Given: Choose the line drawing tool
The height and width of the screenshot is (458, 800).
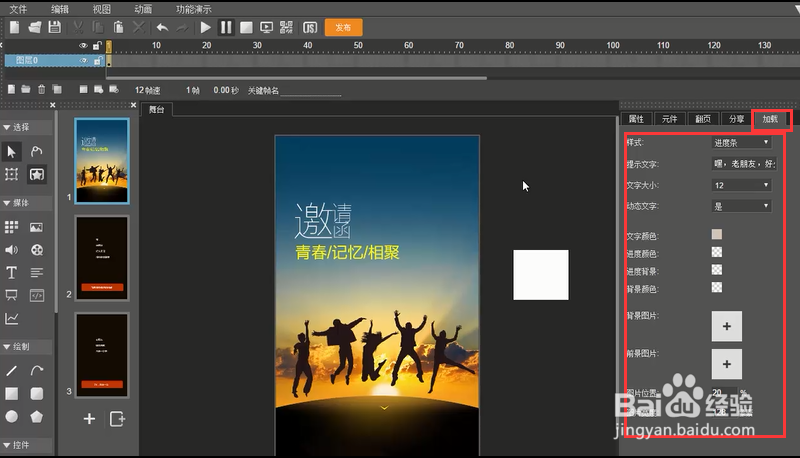Looking at the screenshot, I should point(11,371).
